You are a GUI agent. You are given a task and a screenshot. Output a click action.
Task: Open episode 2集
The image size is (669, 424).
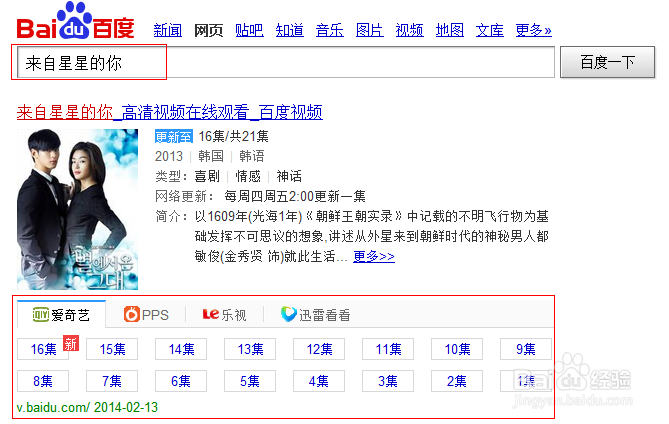tap(457, 381)
